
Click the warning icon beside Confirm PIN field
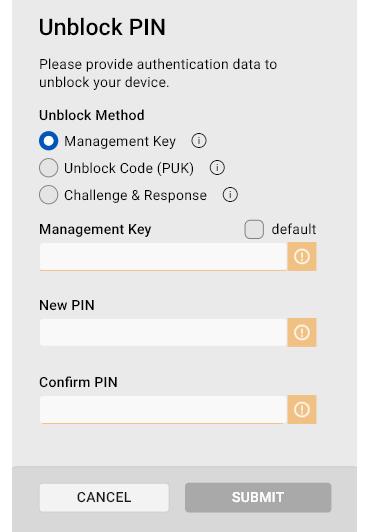(x=302, y=410)
